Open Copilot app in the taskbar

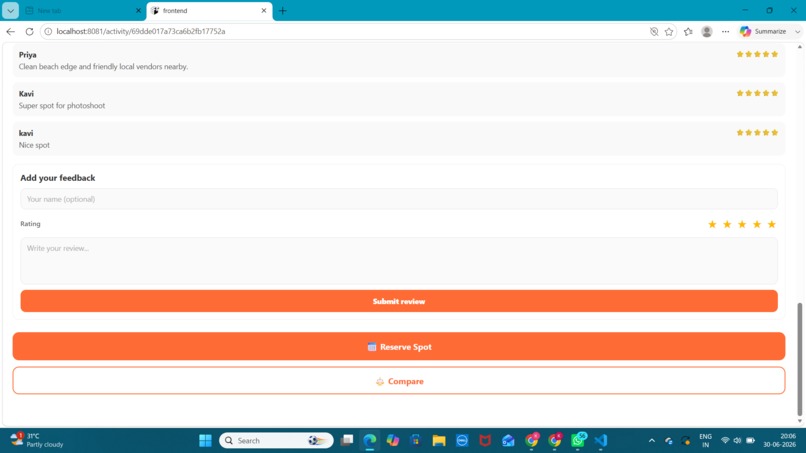[x=393, y=441]
